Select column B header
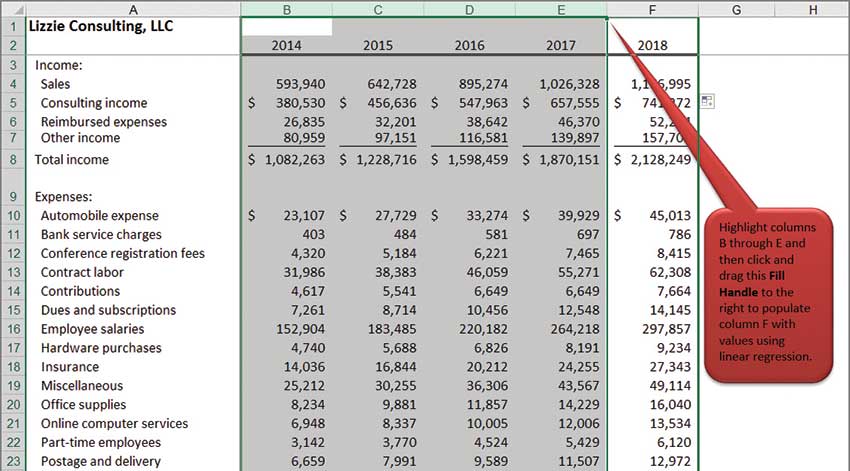The width and height of the screenshot is (850, 471). pos(286,9)
